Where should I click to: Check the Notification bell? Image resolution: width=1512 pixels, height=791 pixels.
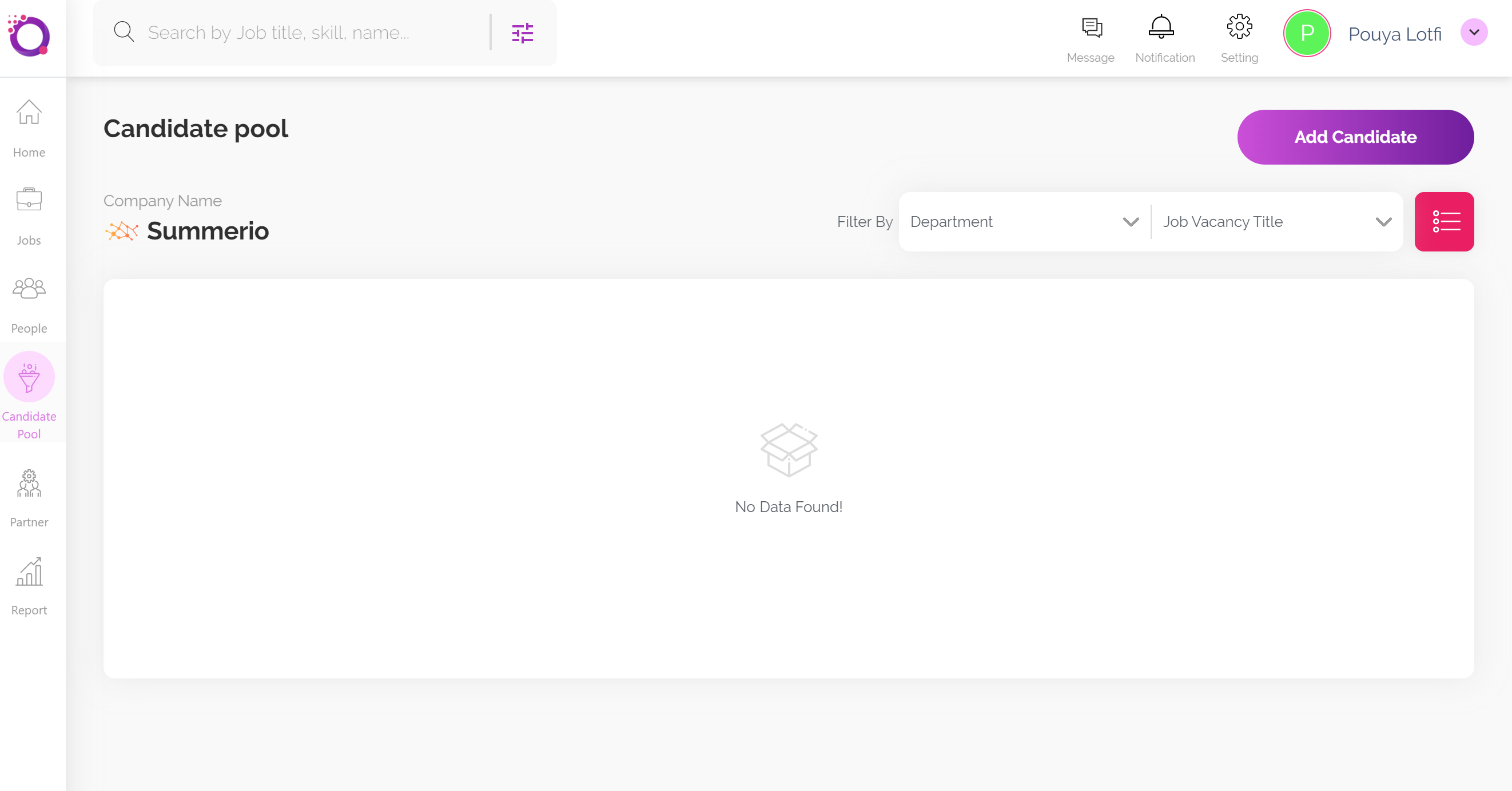click(1161, 27)
